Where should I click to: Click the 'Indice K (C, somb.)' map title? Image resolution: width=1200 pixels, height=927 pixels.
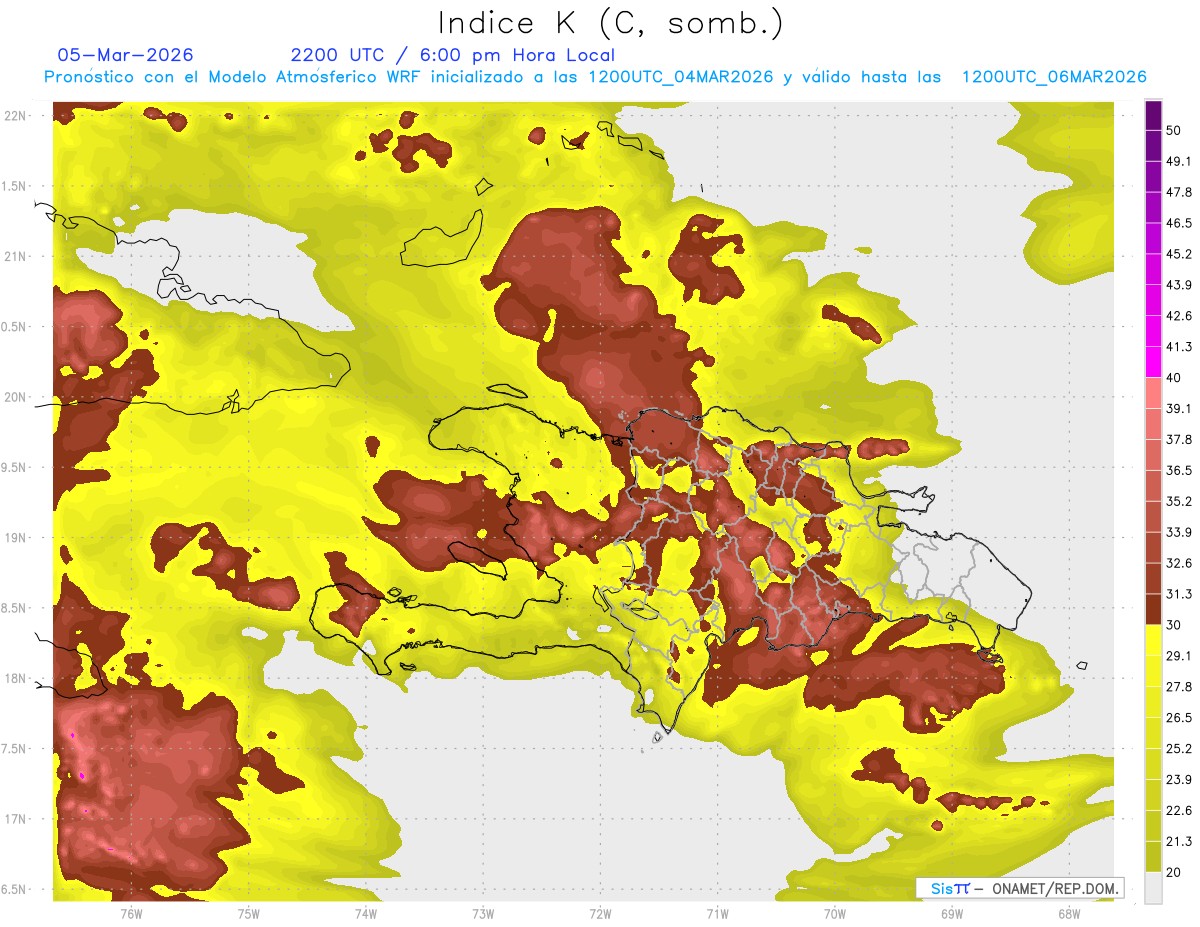click(x=610, y=24)
